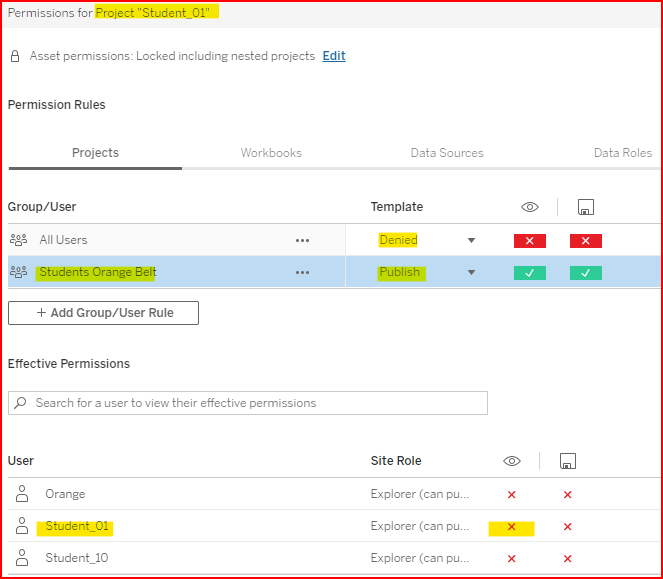
Task: Switch to the Workbooks tab
Action: (x=271, y=153)
